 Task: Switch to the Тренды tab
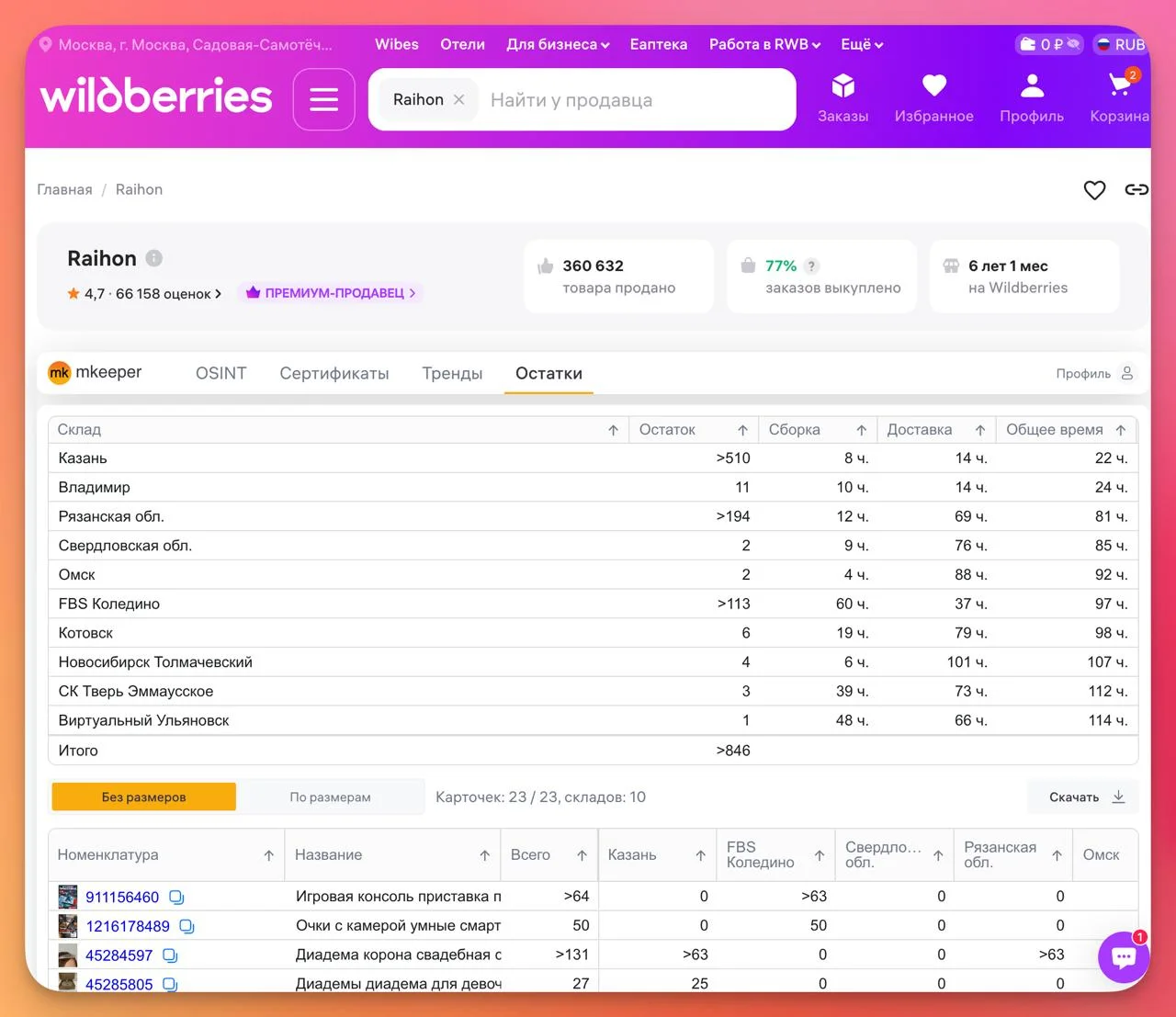452,373
